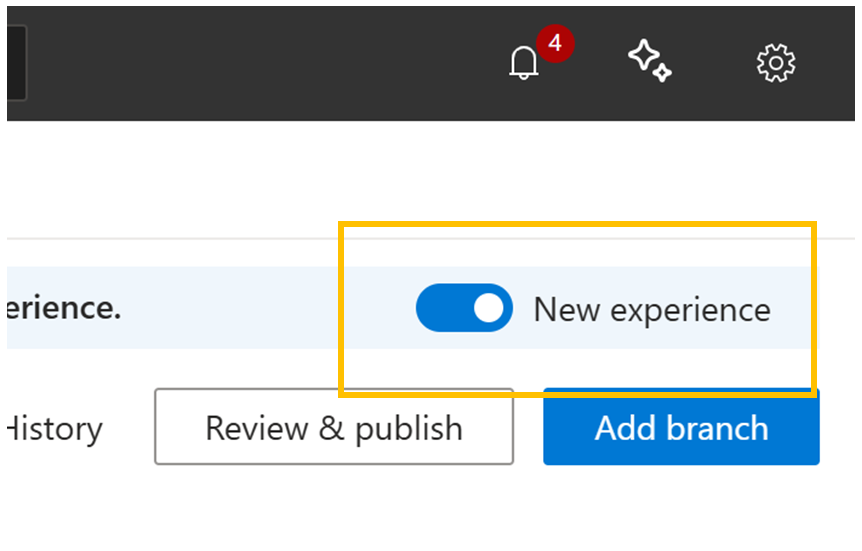Select the cog icon in the top bar
The width and height of the screenshot is (862, 551).
(x=775, y=64)
